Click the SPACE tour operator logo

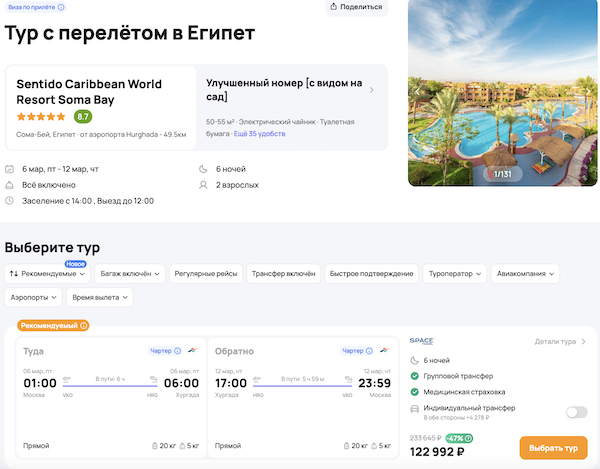point(421,341)
